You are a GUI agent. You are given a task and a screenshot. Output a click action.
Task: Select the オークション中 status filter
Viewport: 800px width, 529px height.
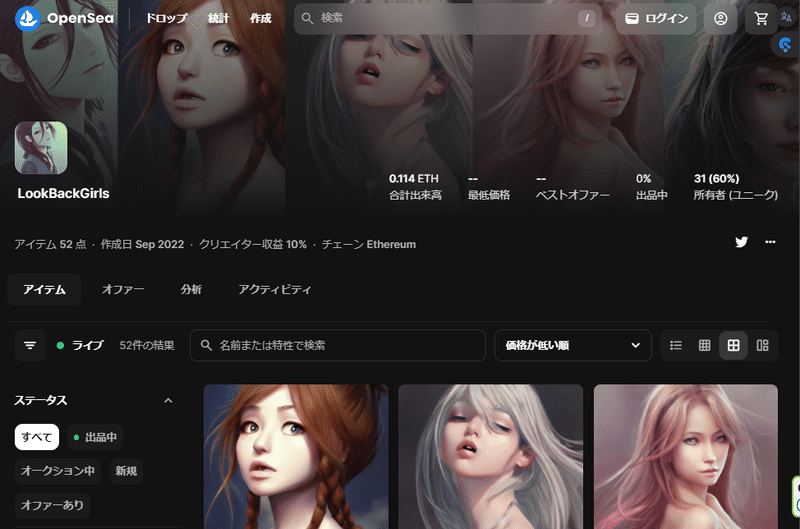click(x=58, y=471)
